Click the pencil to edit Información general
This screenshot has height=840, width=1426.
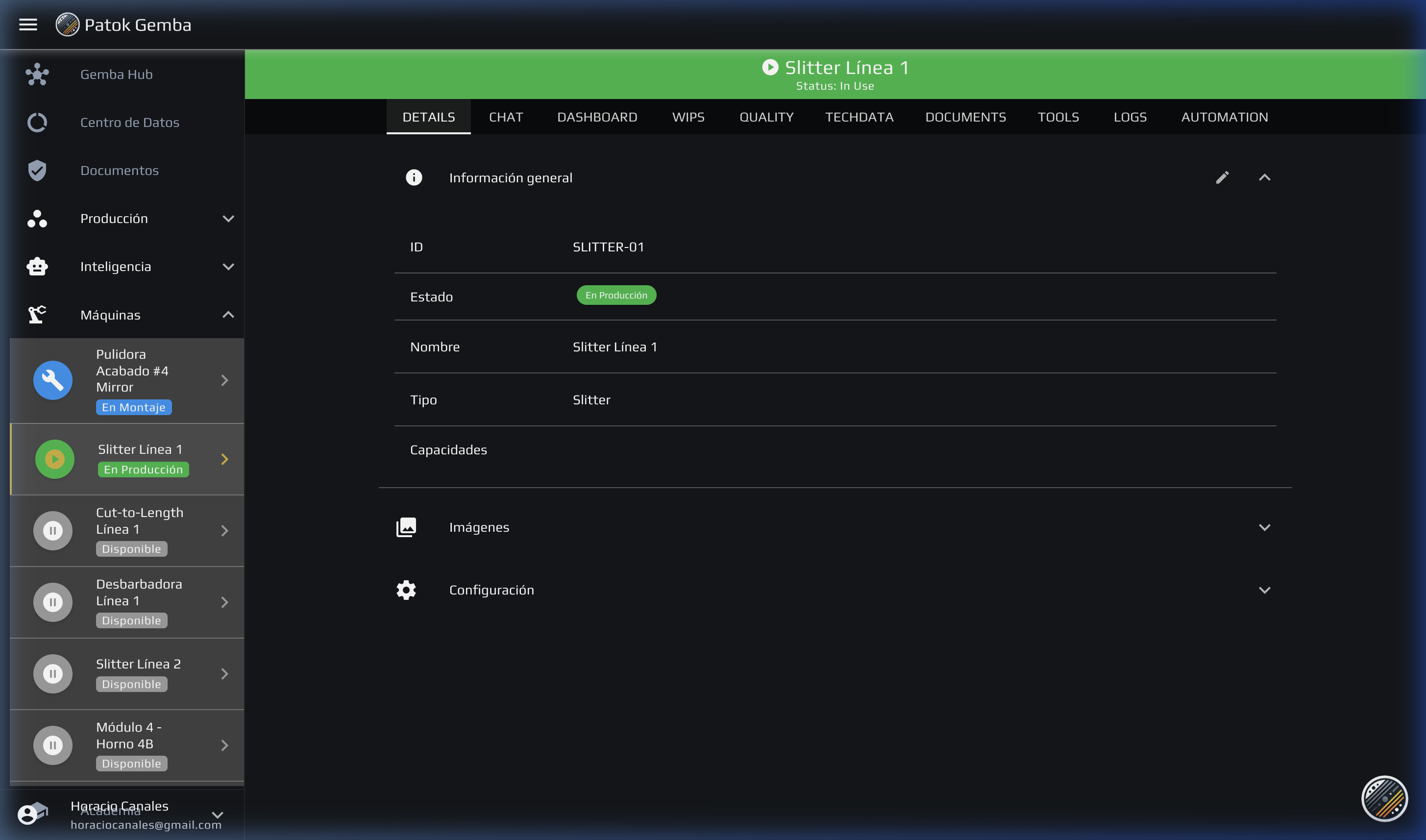click(1222, 177)
